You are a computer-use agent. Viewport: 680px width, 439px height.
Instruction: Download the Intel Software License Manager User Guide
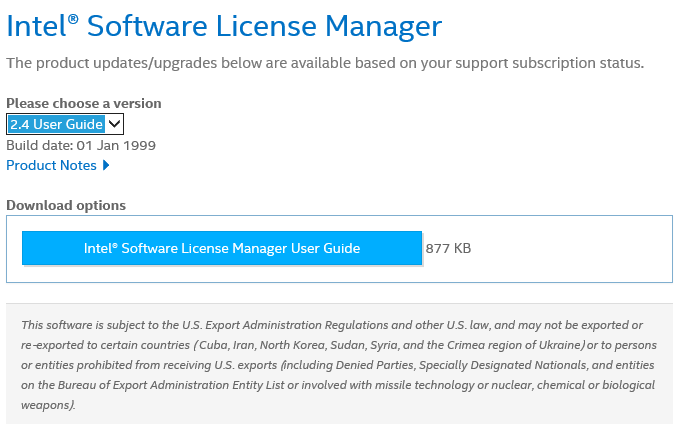tap(221, 248)
